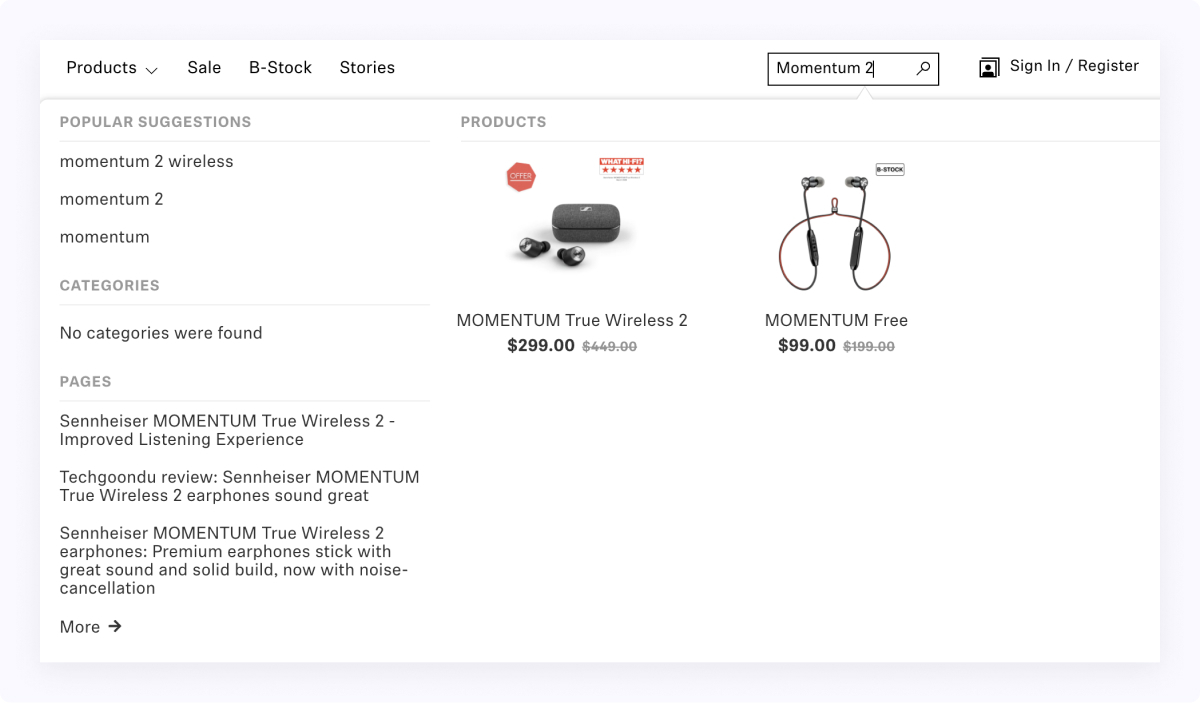Open the MOMENTUM Free product image
The height and width of the screenshot is (703, 1200).
pyautogui.click(x=836, y=230)
